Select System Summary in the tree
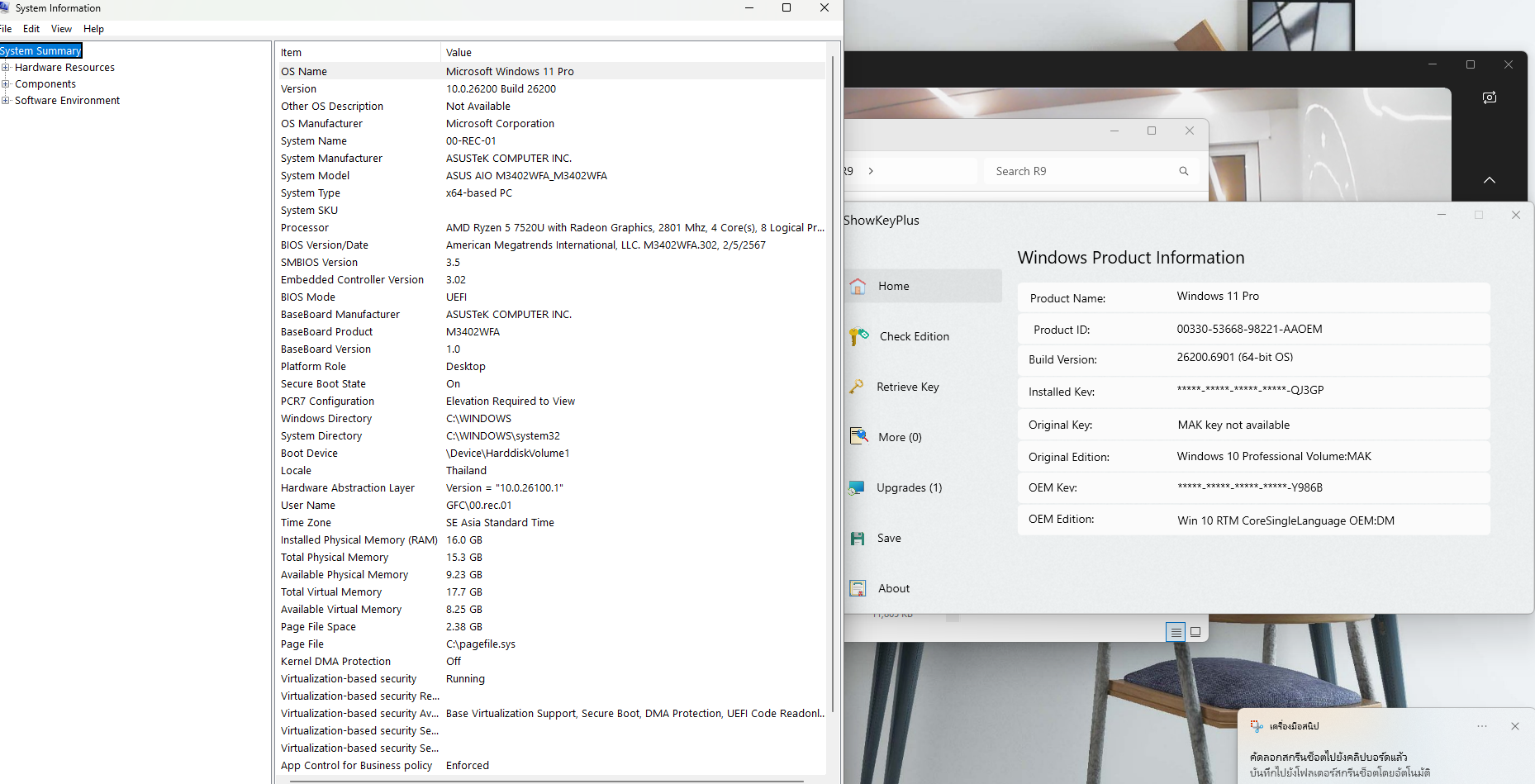 (x=40, y=51)
